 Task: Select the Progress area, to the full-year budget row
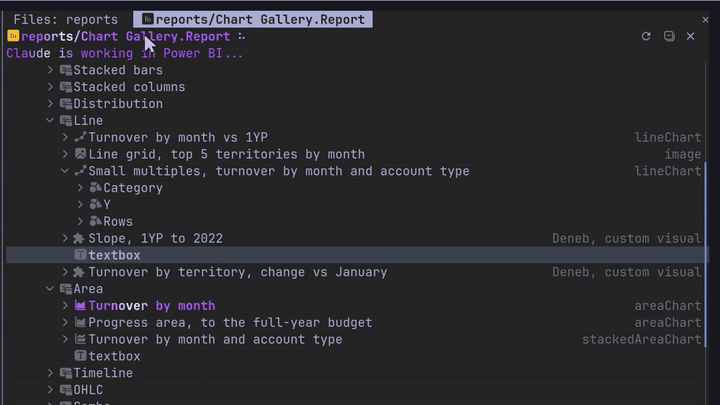355,322
